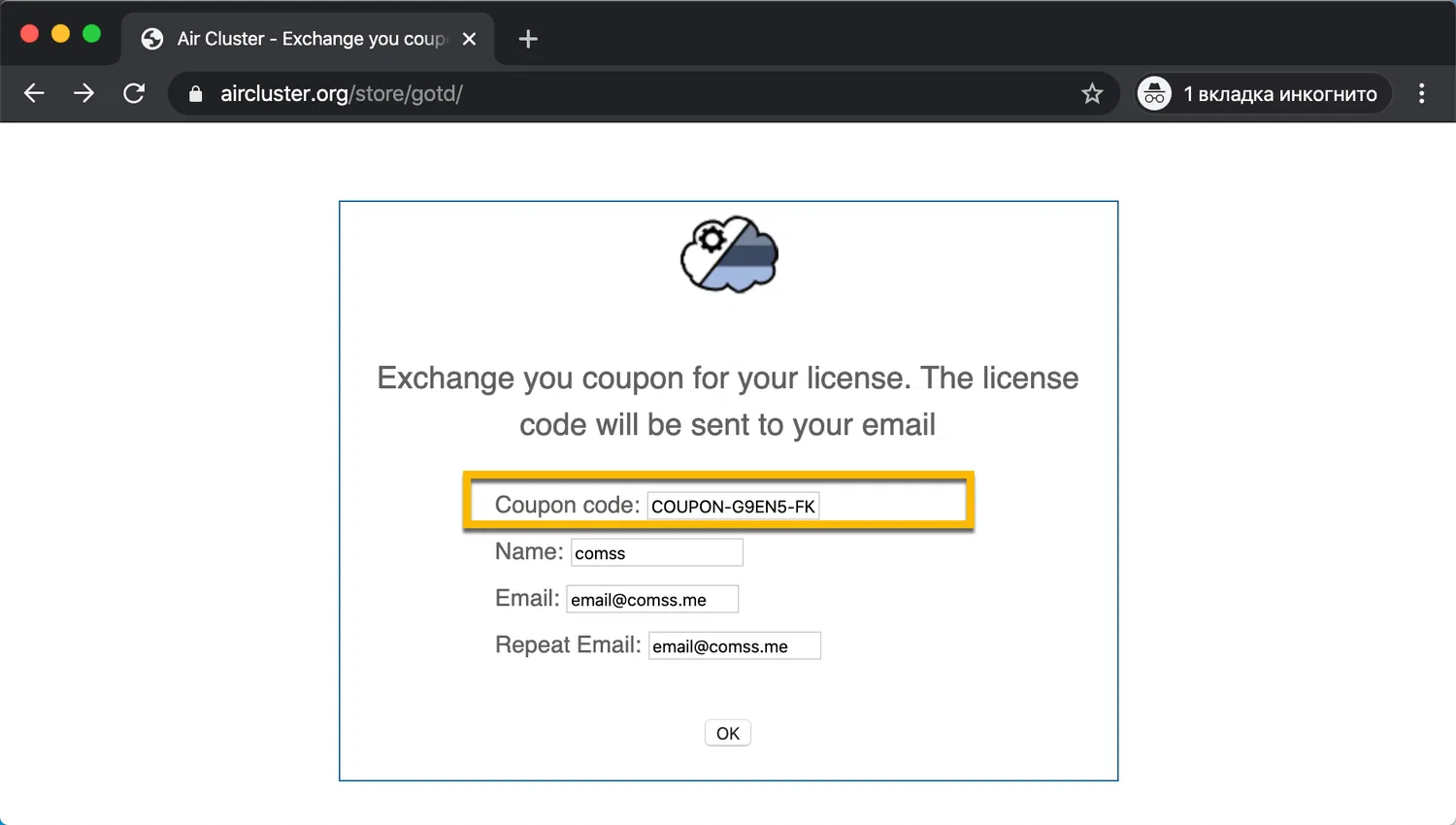Click the "Repeat Email:" label
The width and height of the screenshot is (1456, 825).
tap(568, 644)
